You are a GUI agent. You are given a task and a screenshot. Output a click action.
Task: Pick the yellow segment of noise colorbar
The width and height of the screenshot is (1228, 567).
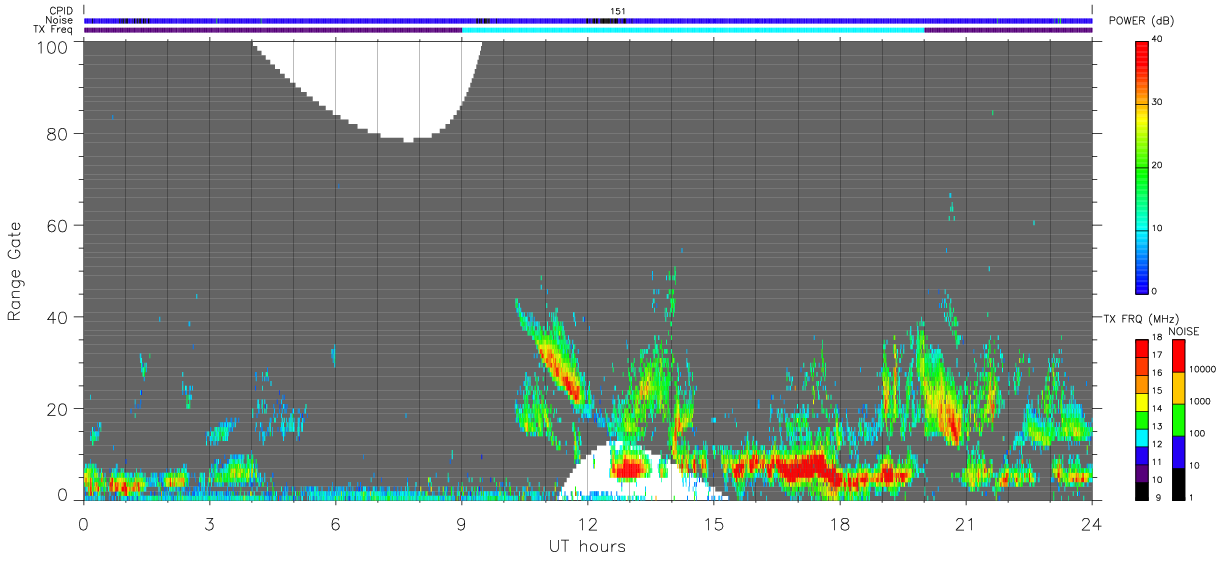coord(1178,388)
